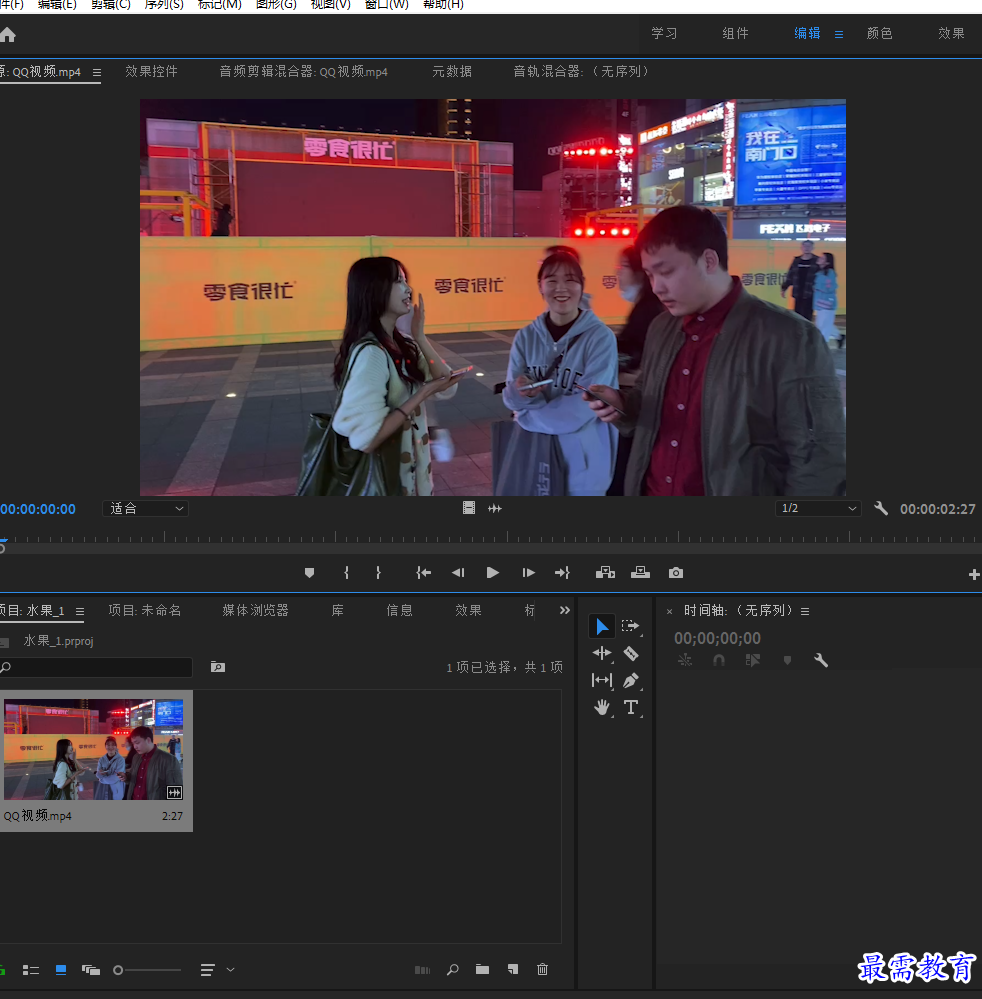982x999 pixels.
Task: Expand the chevron next to the sort icons
Action: 231,970
